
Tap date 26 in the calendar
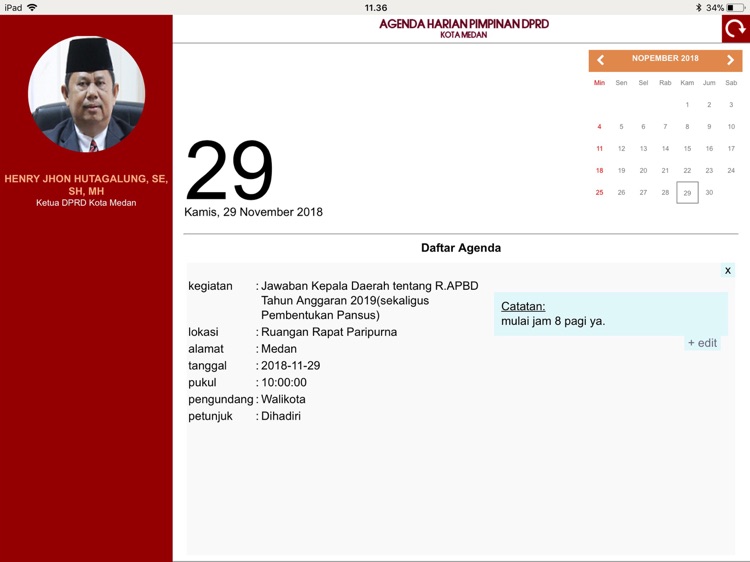tap(621, 193)
